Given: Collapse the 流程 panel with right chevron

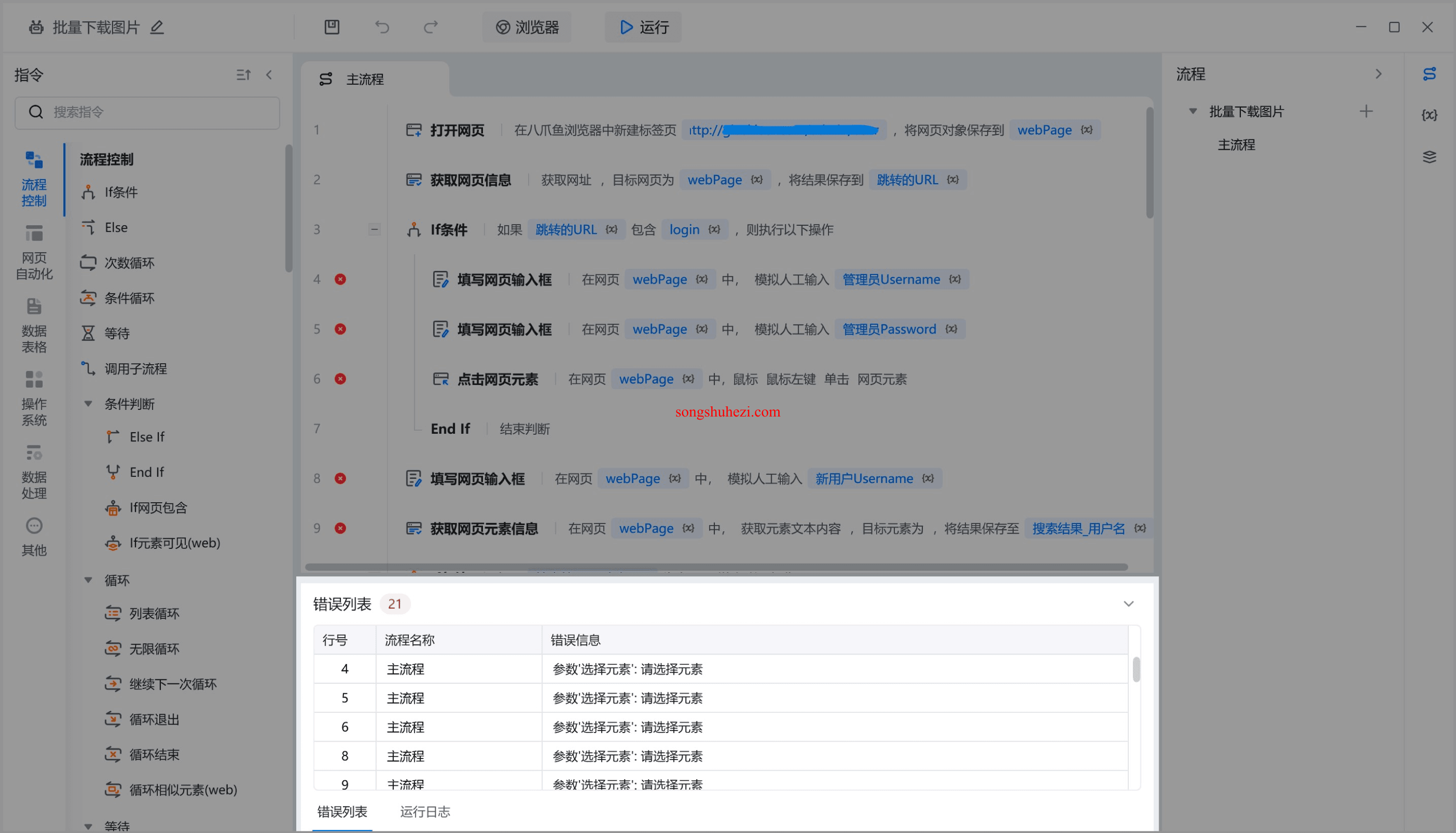Looking at the screenshot, I should pyautogui.click(x=1378, y=75).
